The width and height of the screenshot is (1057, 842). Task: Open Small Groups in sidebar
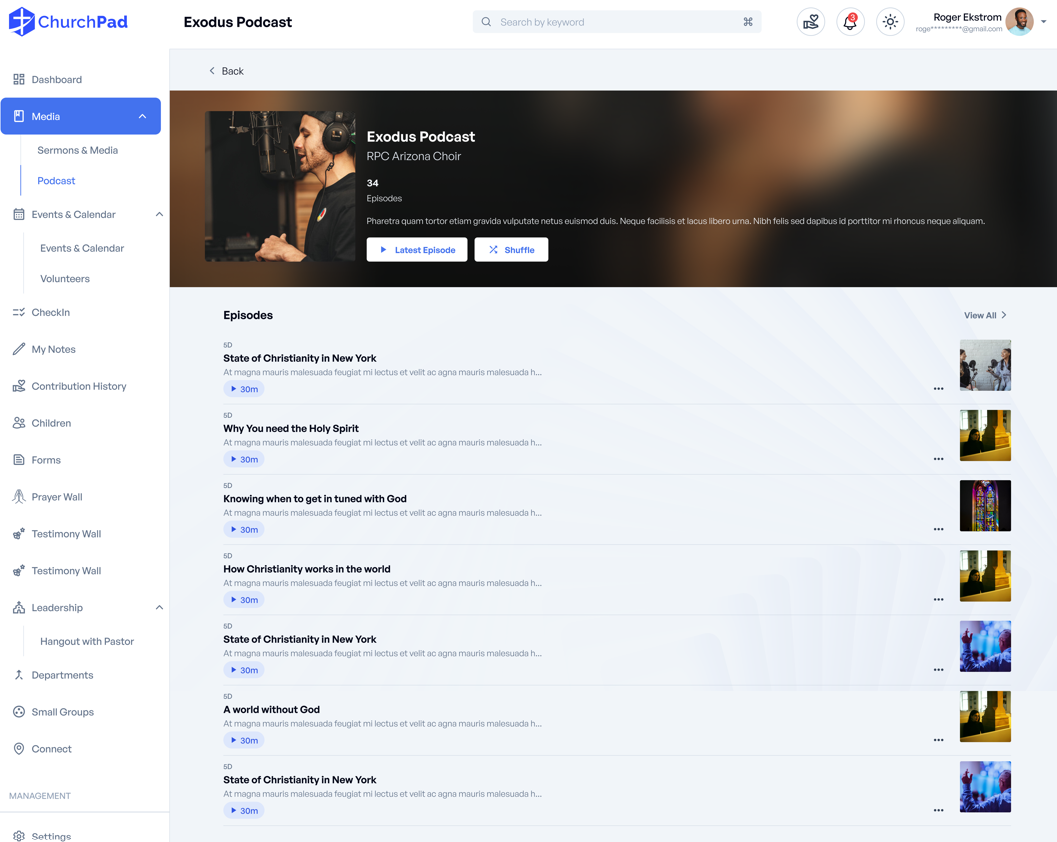point(62,712)
